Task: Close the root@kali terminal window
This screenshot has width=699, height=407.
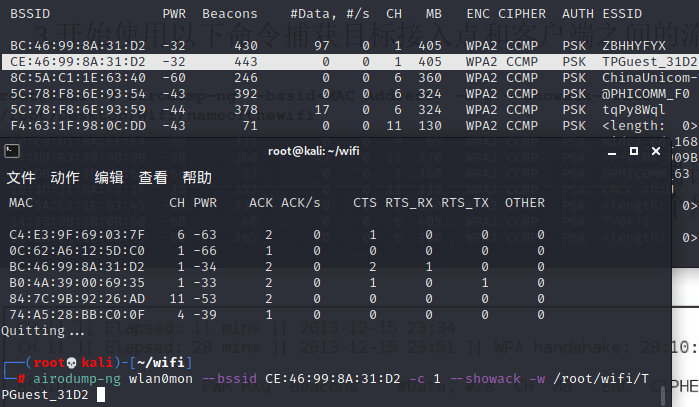Action: [656, 151]
